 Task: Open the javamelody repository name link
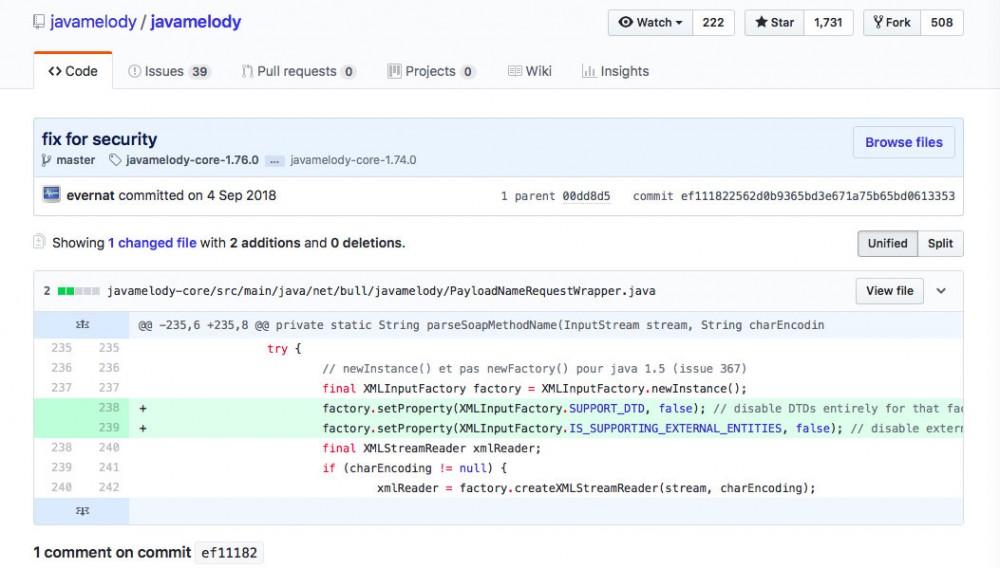196,22
